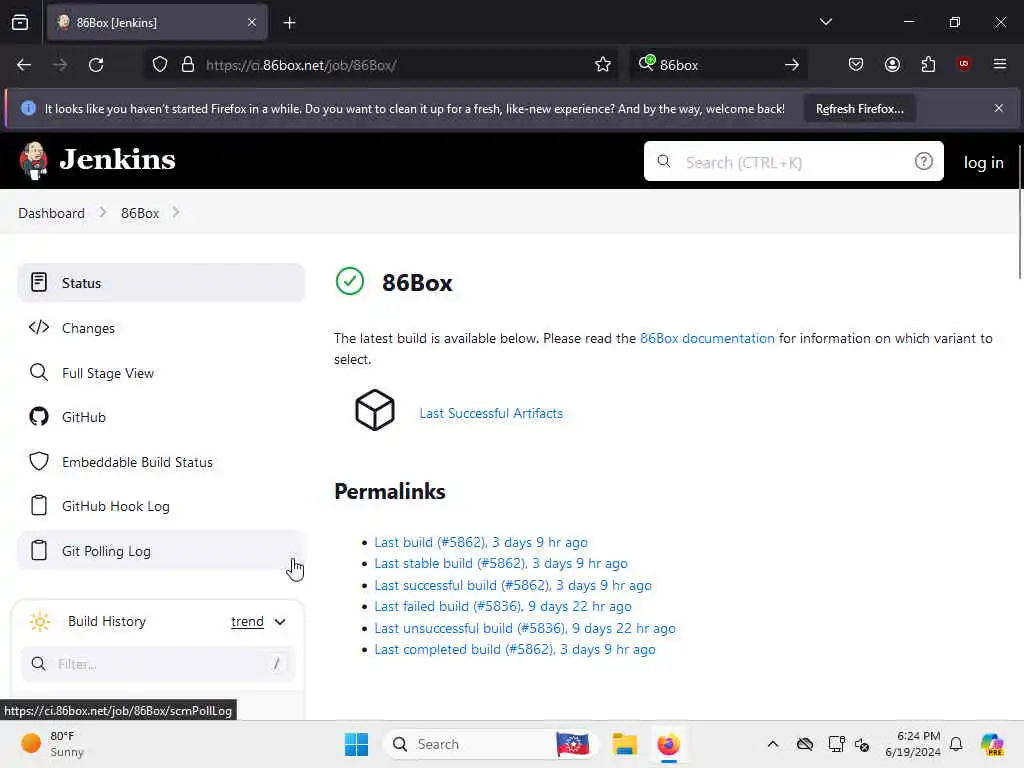Open a new Firefox tab
The image size is (1024, 768).
(x=289, y=23)
